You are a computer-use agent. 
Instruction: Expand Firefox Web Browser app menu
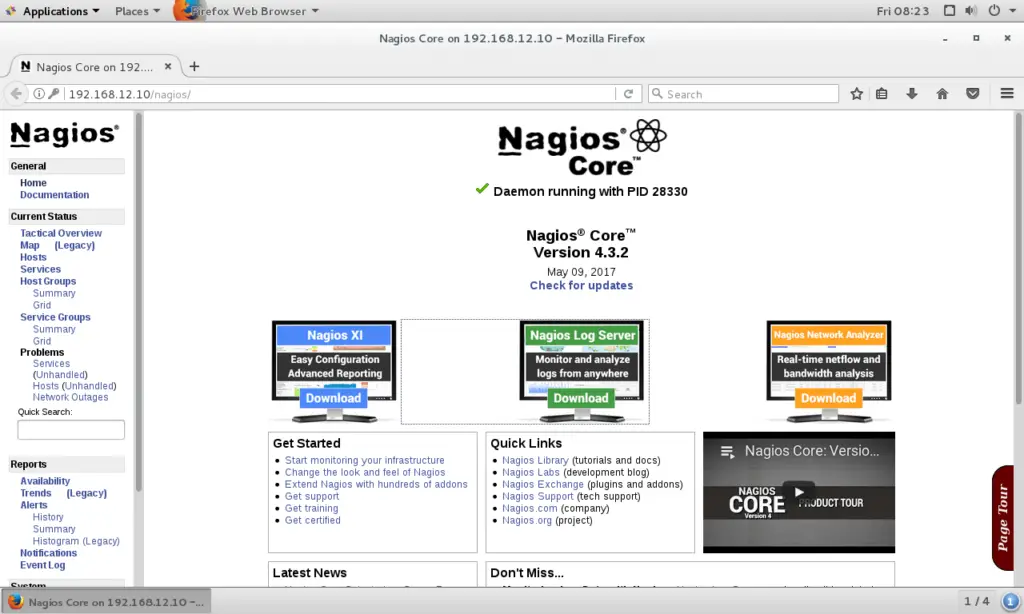click(248, 11)
